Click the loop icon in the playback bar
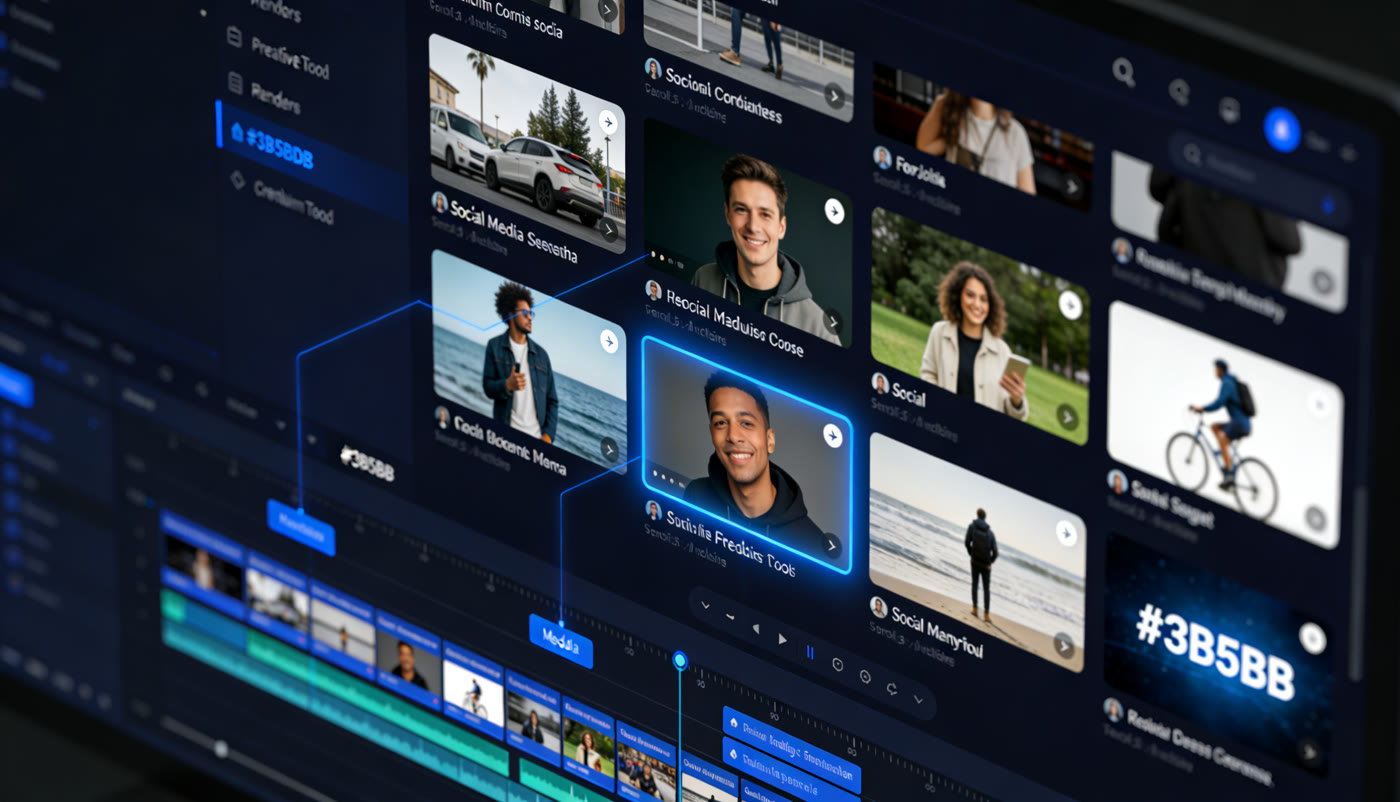The image size is (1400, 802). click(x=892, y=689)
